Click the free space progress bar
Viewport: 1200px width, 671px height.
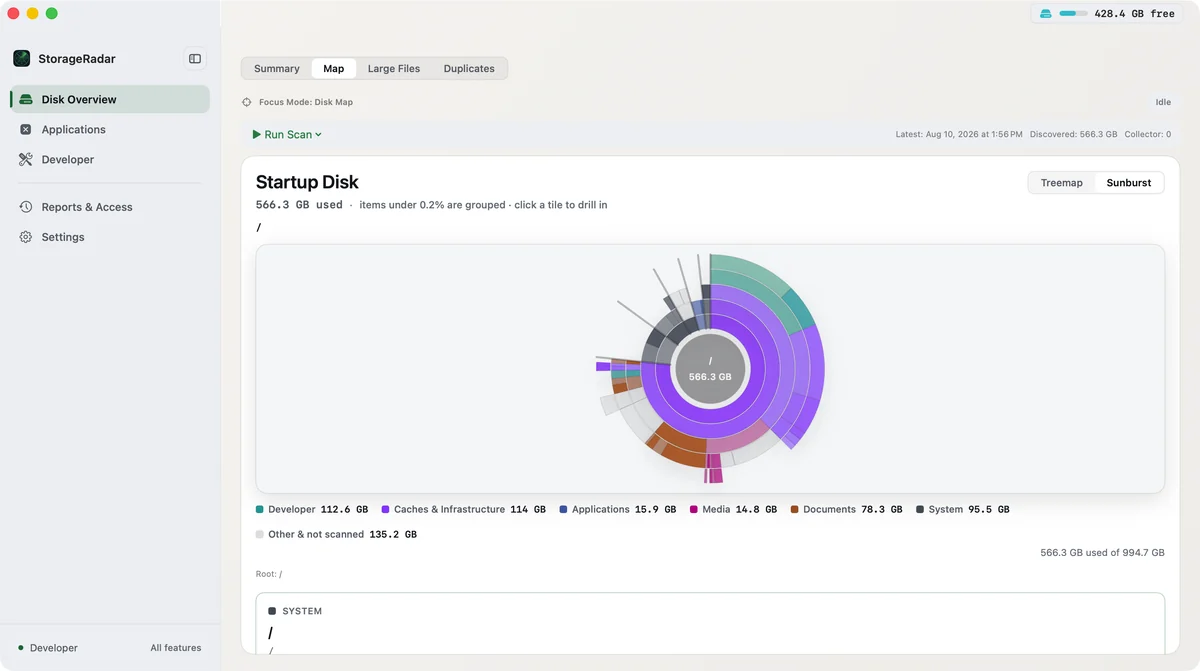click(1073, 14)
